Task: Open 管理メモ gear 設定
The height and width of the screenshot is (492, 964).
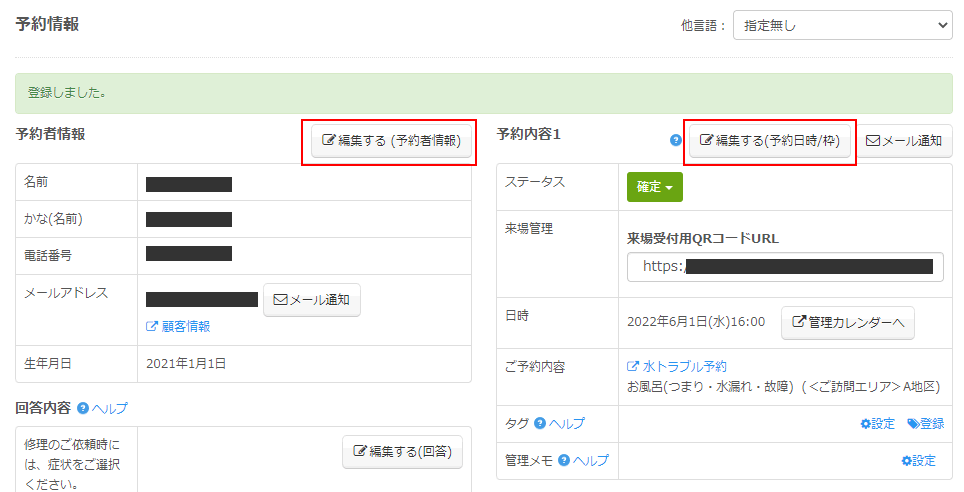Action: (918, 460)
